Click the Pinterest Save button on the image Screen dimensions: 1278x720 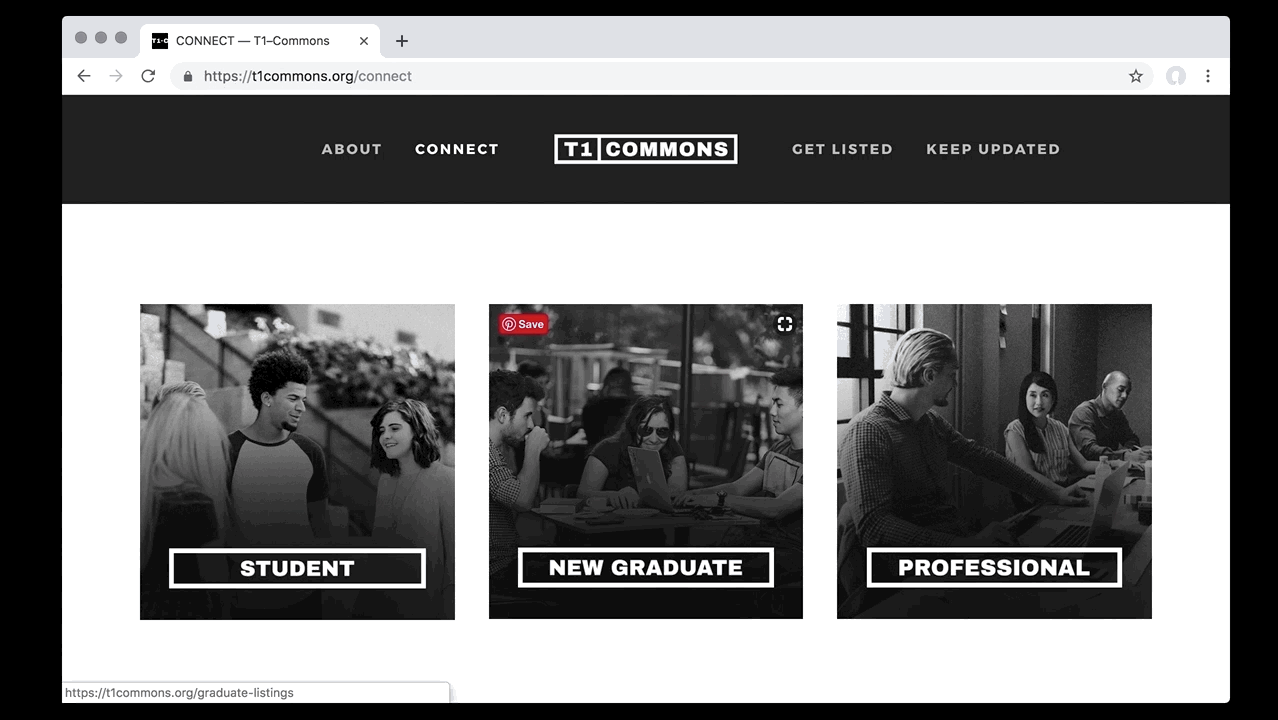click(524, 324)
